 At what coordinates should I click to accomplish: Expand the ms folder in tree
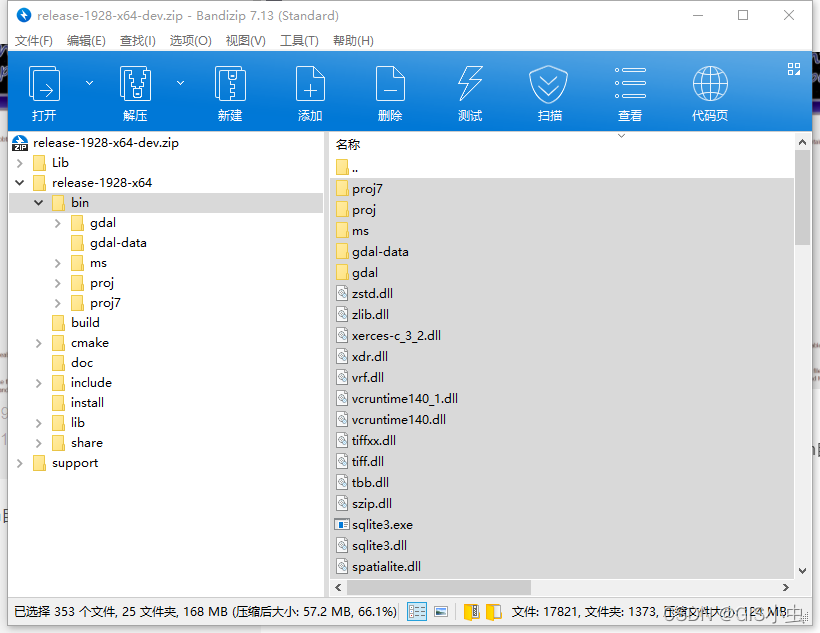click(x=58, y=263)
